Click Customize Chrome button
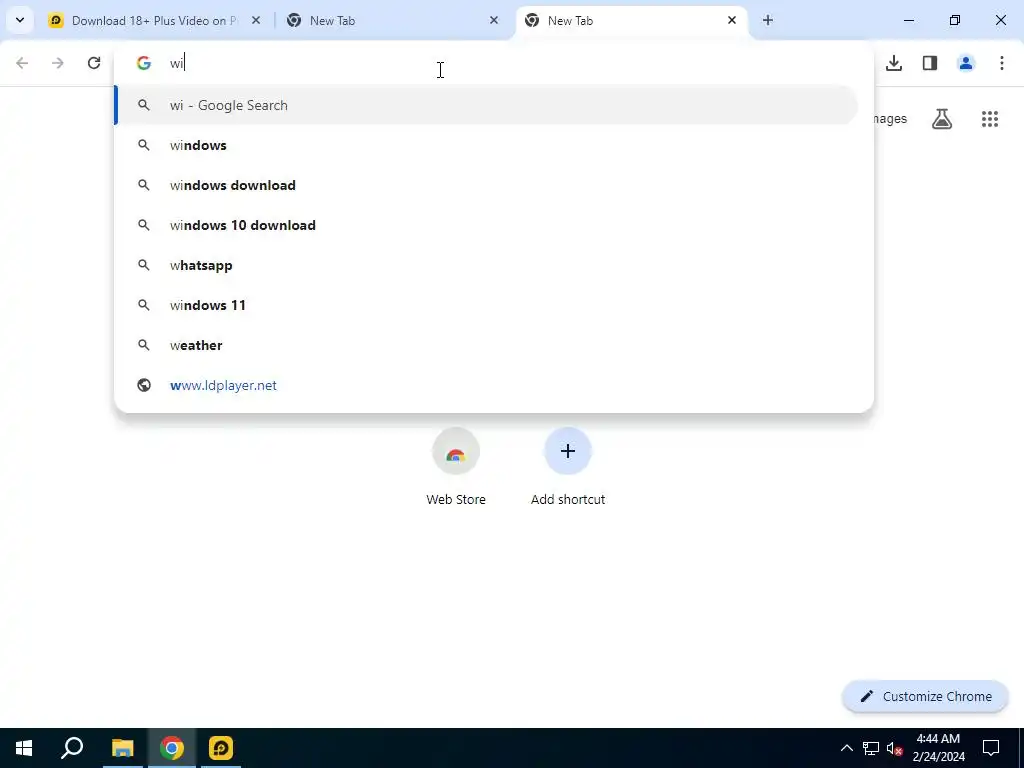The width and height of the screenshot is (1024, 768). click(925, 696)
